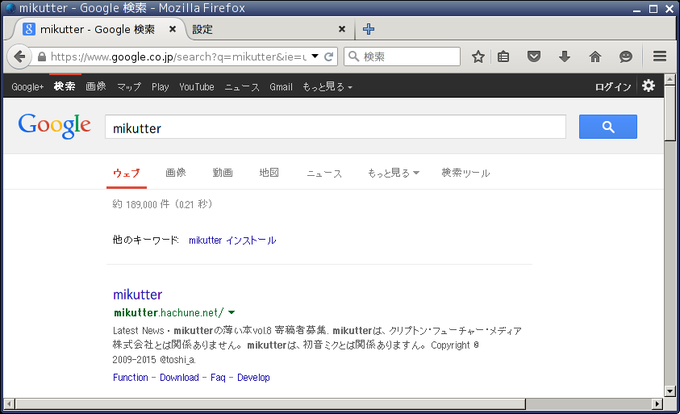Click the horizontal scrollbar right arrow

(658, 404)
